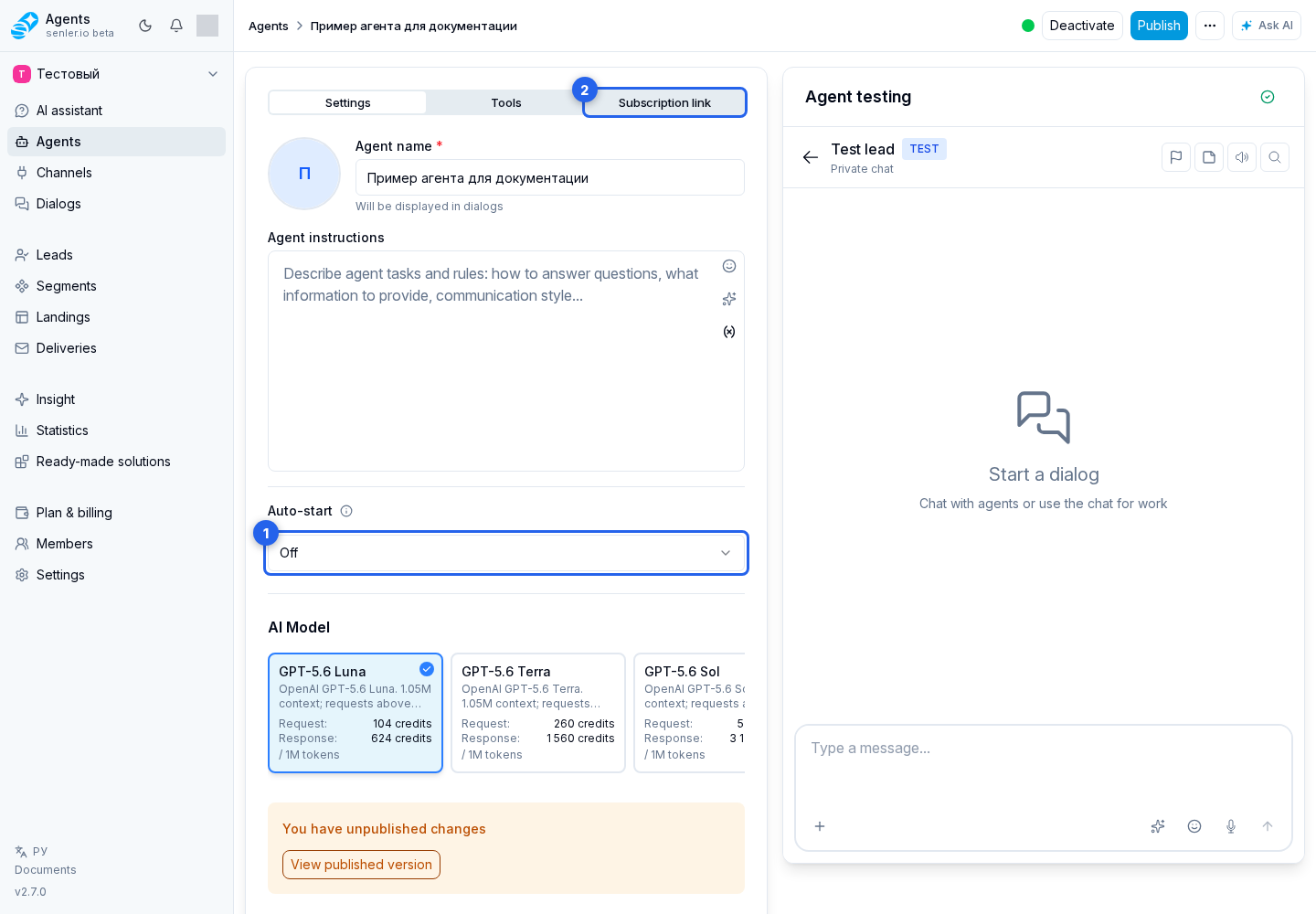
Task: Click the agent avatar circle П
Action: tap(304, 174)
